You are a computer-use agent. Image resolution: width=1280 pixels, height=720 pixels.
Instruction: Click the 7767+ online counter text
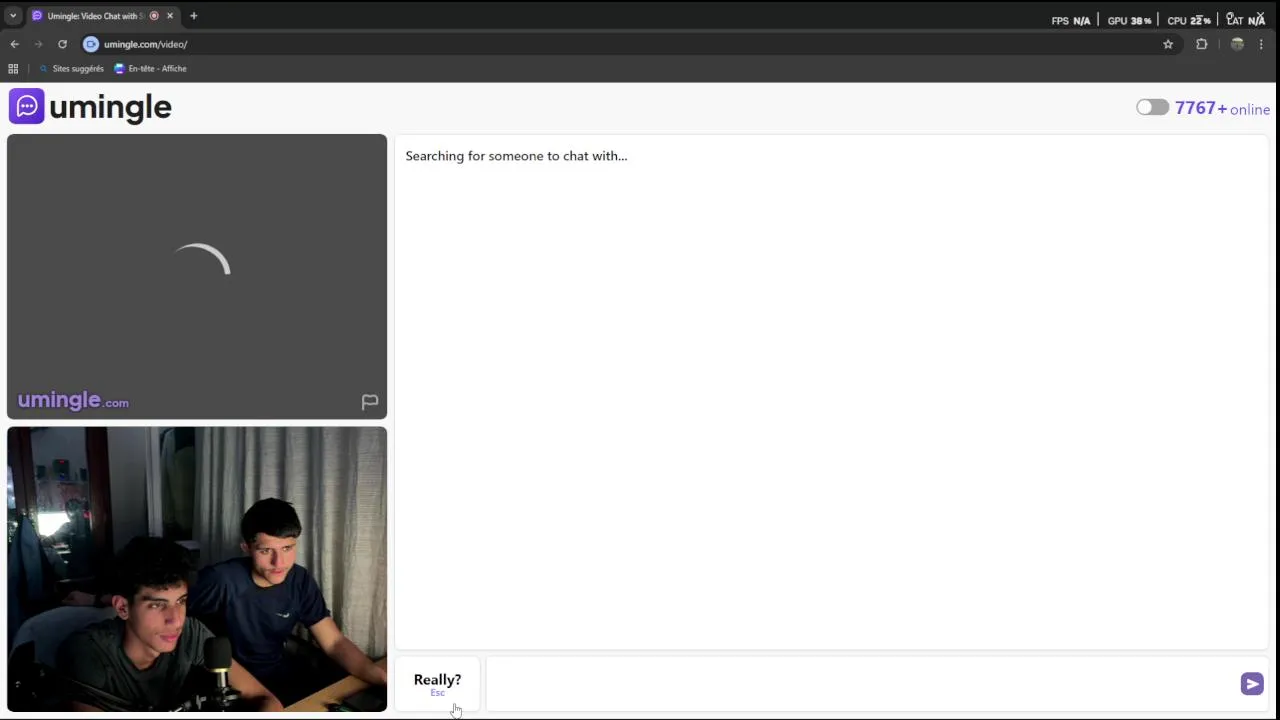[1222, 108]
